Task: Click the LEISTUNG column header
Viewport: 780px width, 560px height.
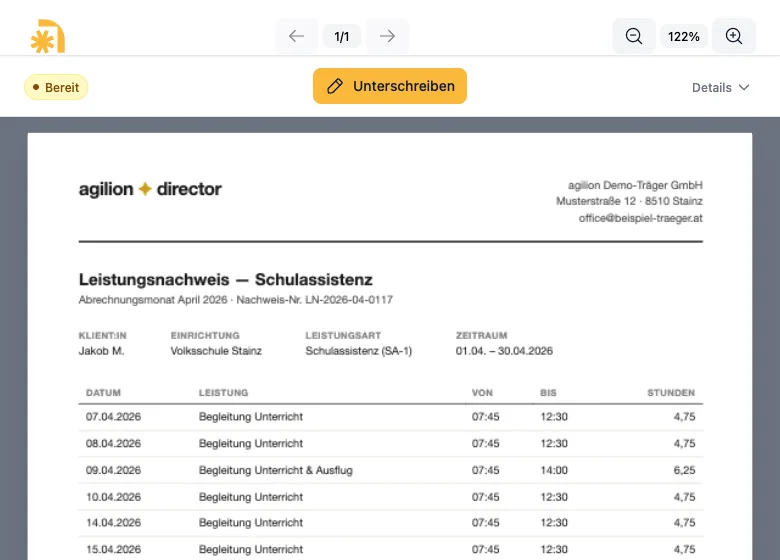Action: 223,393
